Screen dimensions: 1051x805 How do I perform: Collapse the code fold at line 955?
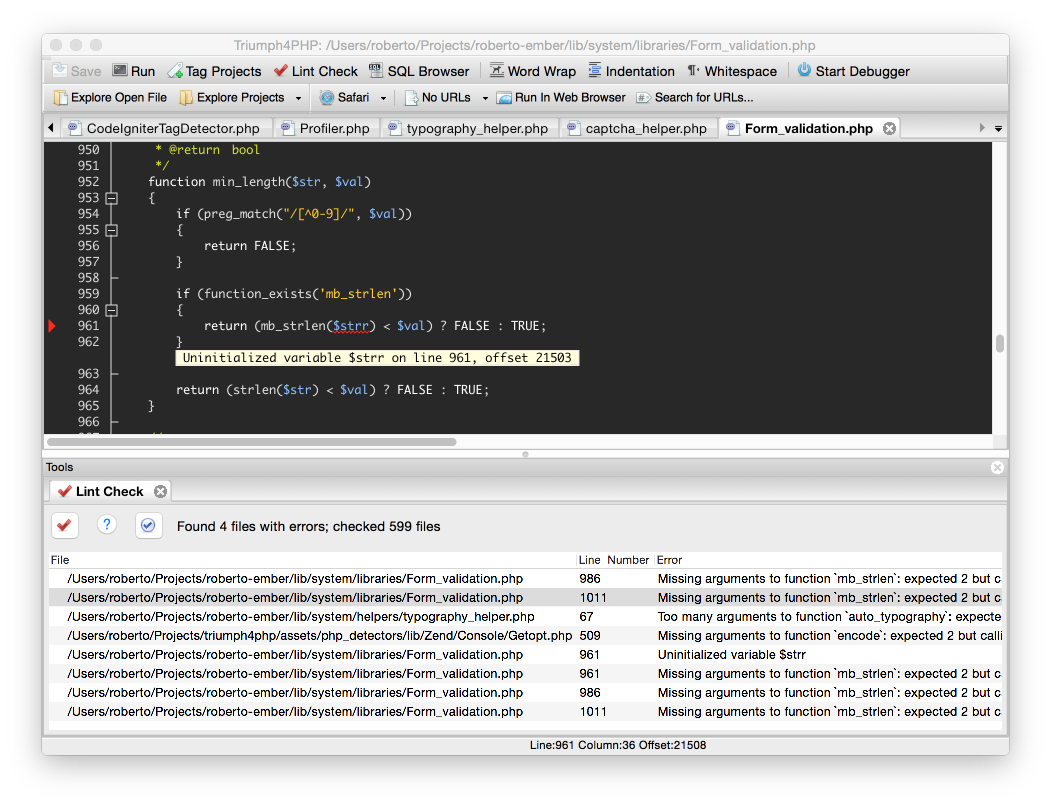[x=112, y=231]
